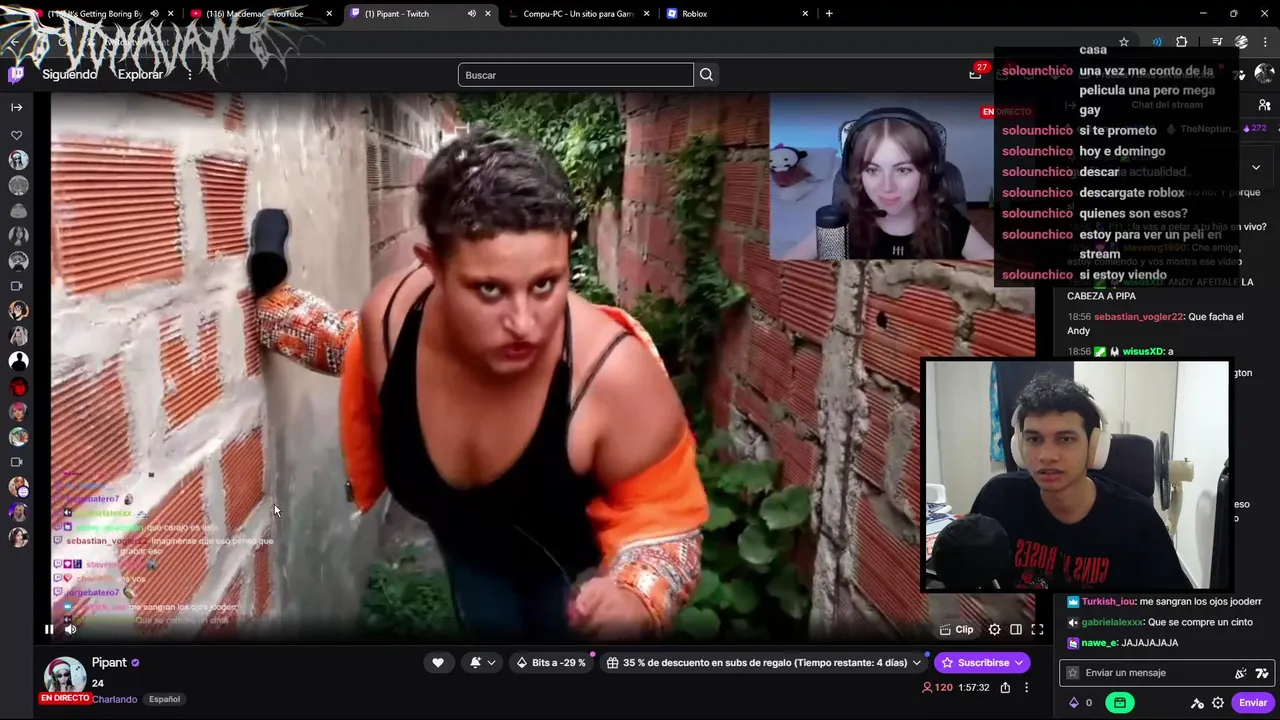
Task: Click the Suscribirse button
Action: pyautogui.click(x=982, y=662)
